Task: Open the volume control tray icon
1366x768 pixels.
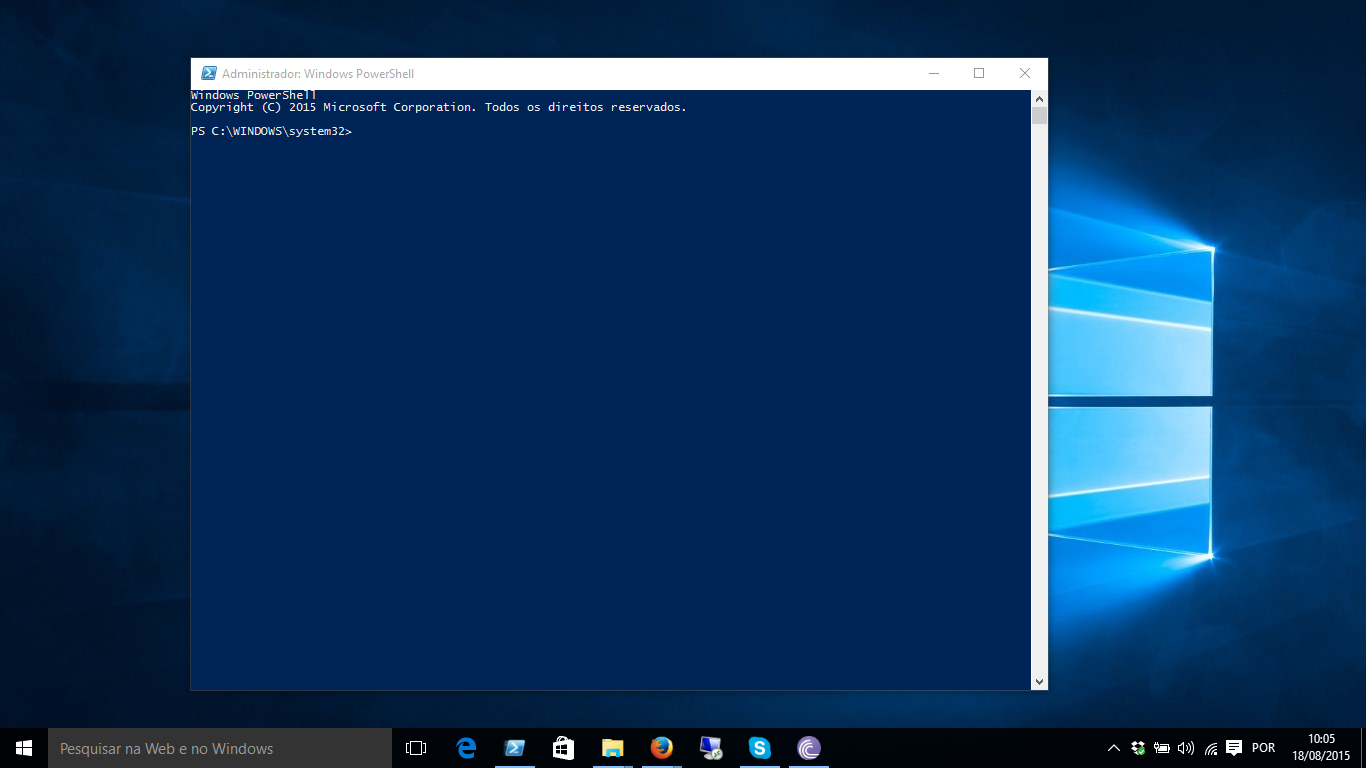Action: pos(1186,748)
